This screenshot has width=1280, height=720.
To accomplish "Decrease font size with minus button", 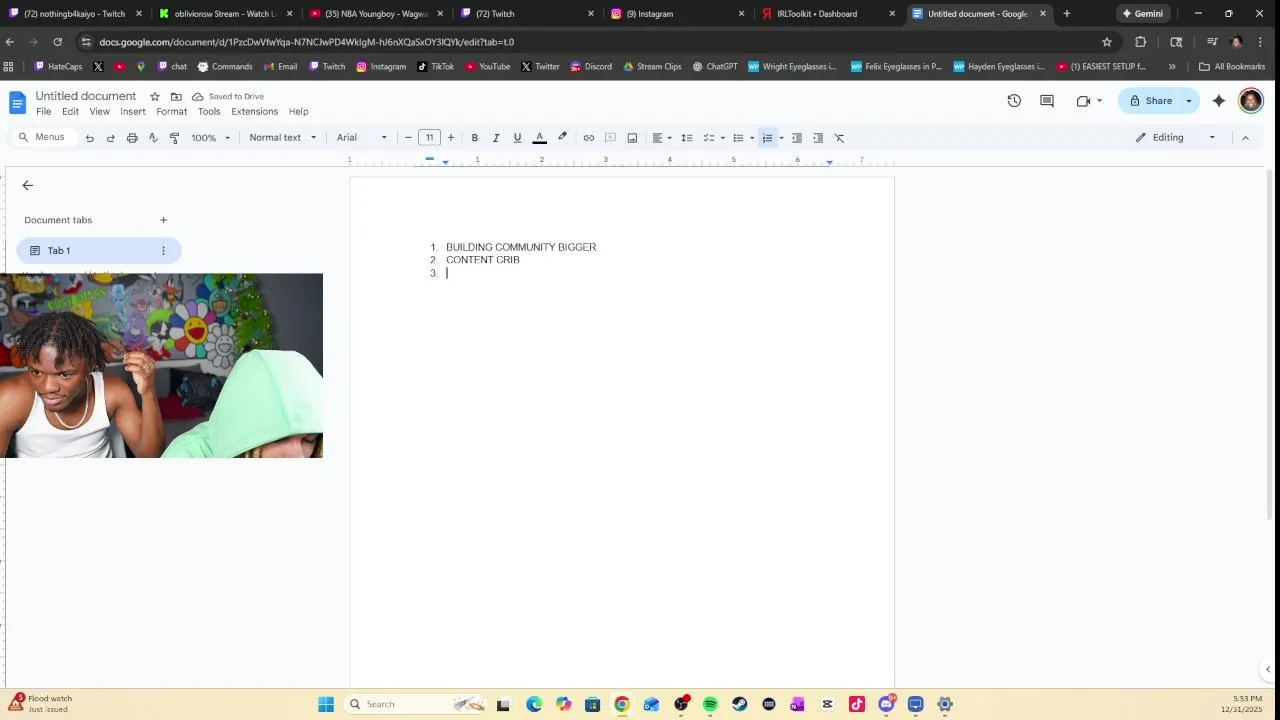I will [x=408, y=138].
